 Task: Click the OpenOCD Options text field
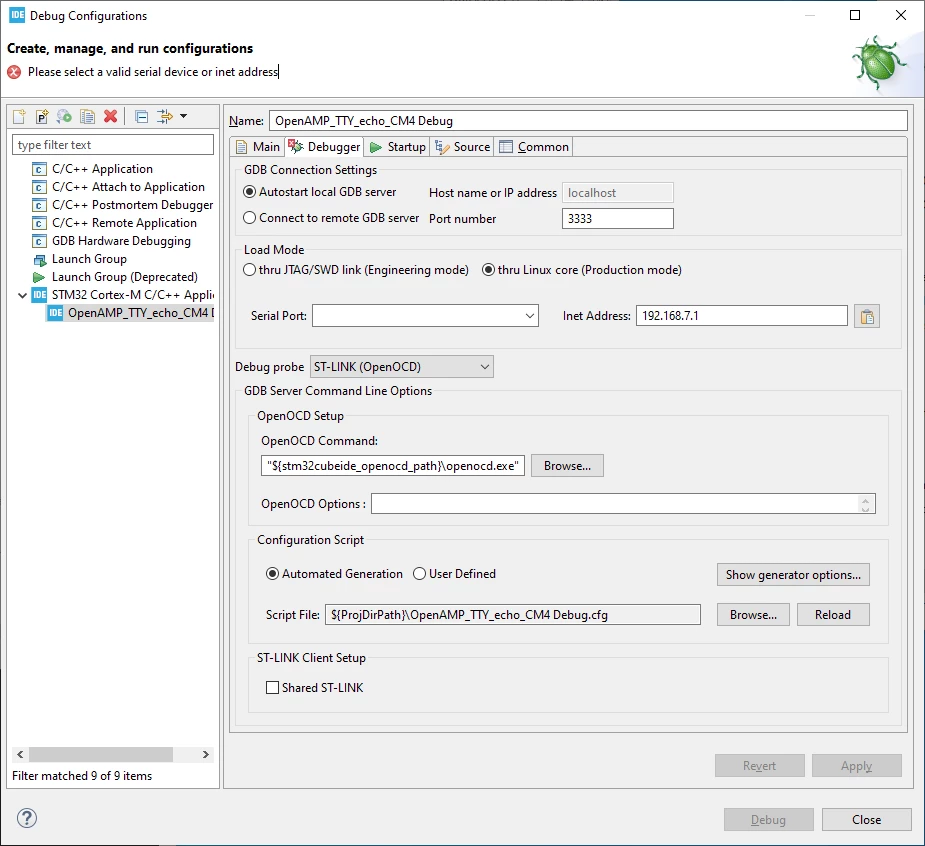pyautogui.click(x=614, y=504)
